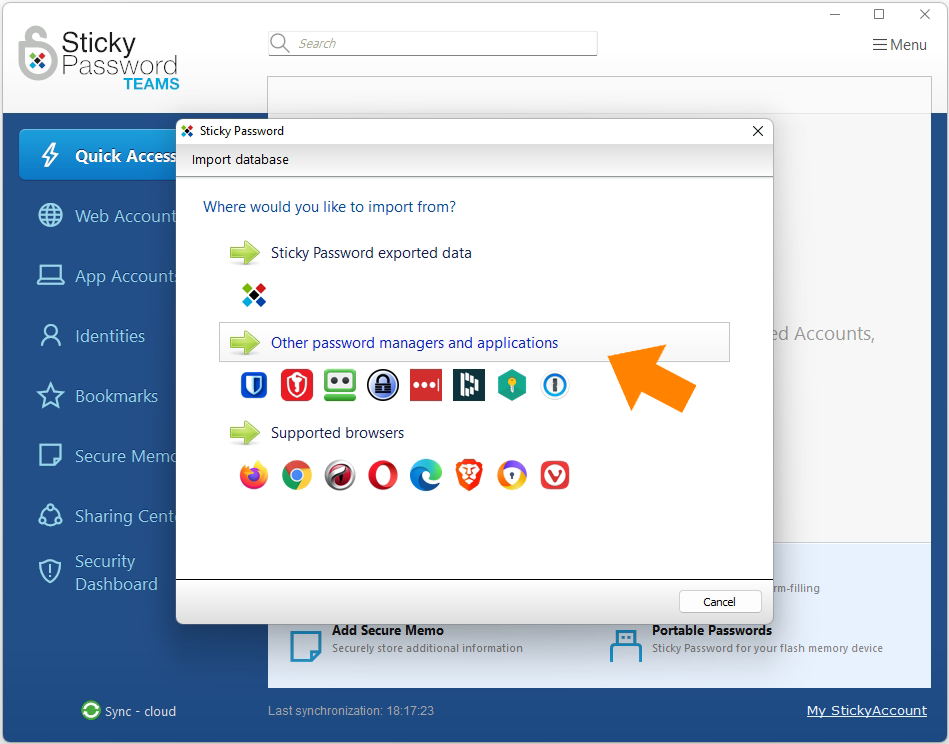Click the Sticky Password icon under exported data
949x744 pixels.
254,295
